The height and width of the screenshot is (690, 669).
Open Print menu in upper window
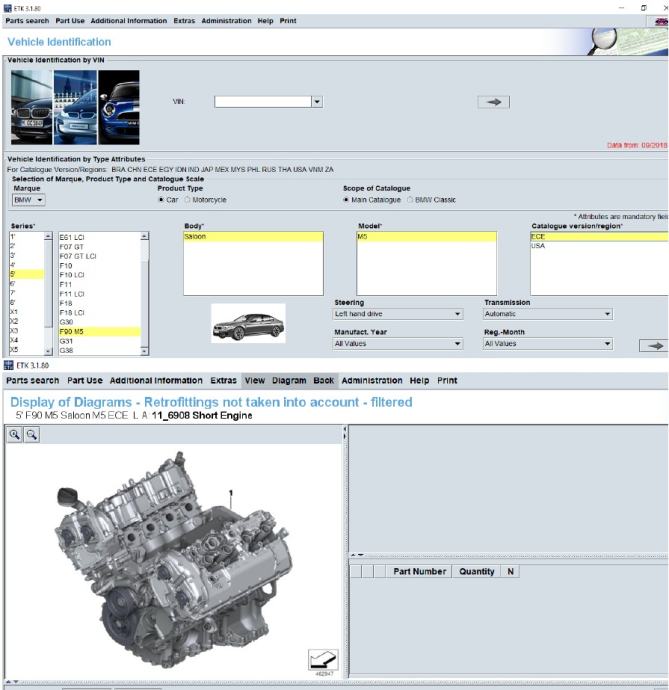(288, 21)
